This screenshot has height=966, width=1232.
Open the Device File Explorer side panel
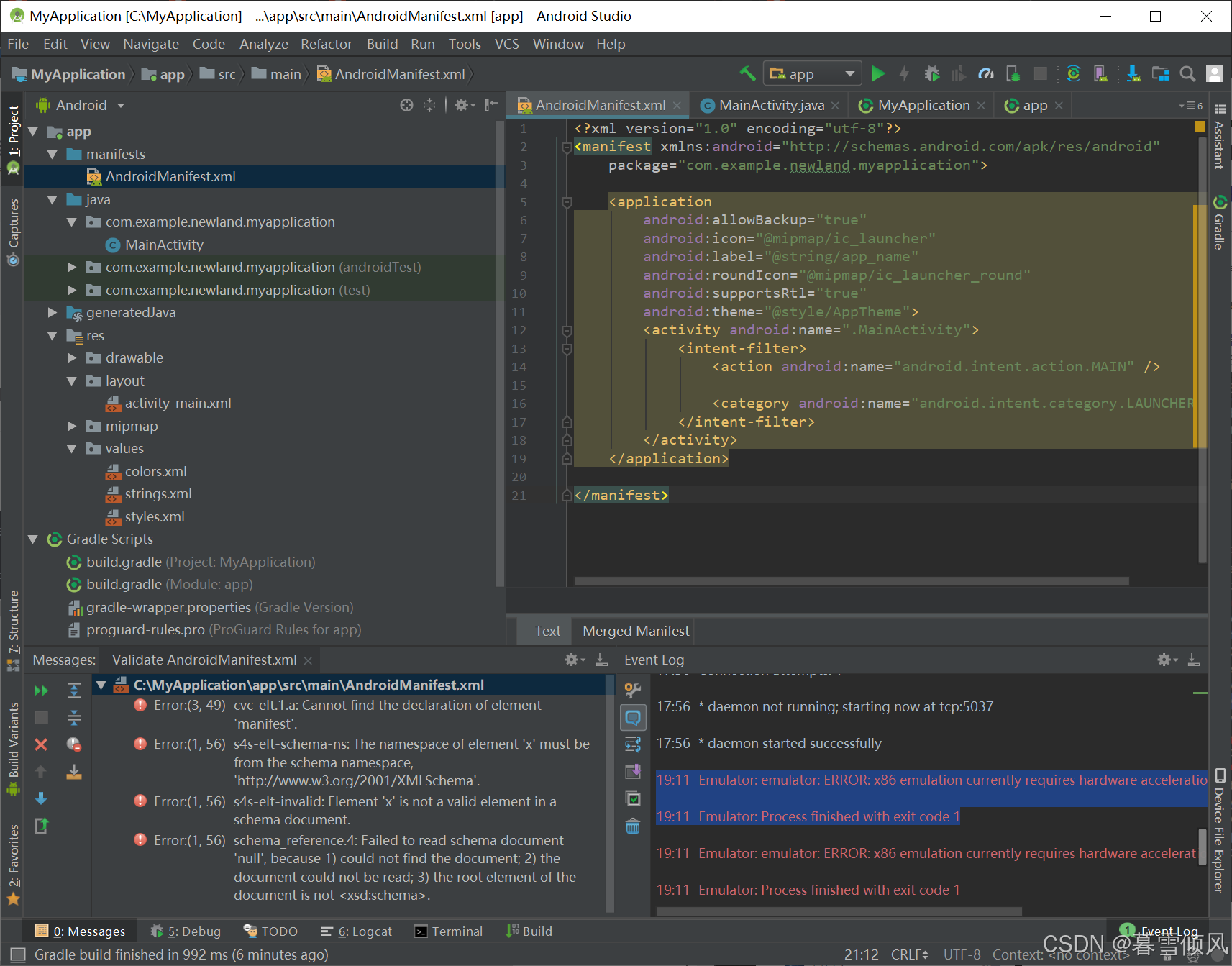[1220, 831]
